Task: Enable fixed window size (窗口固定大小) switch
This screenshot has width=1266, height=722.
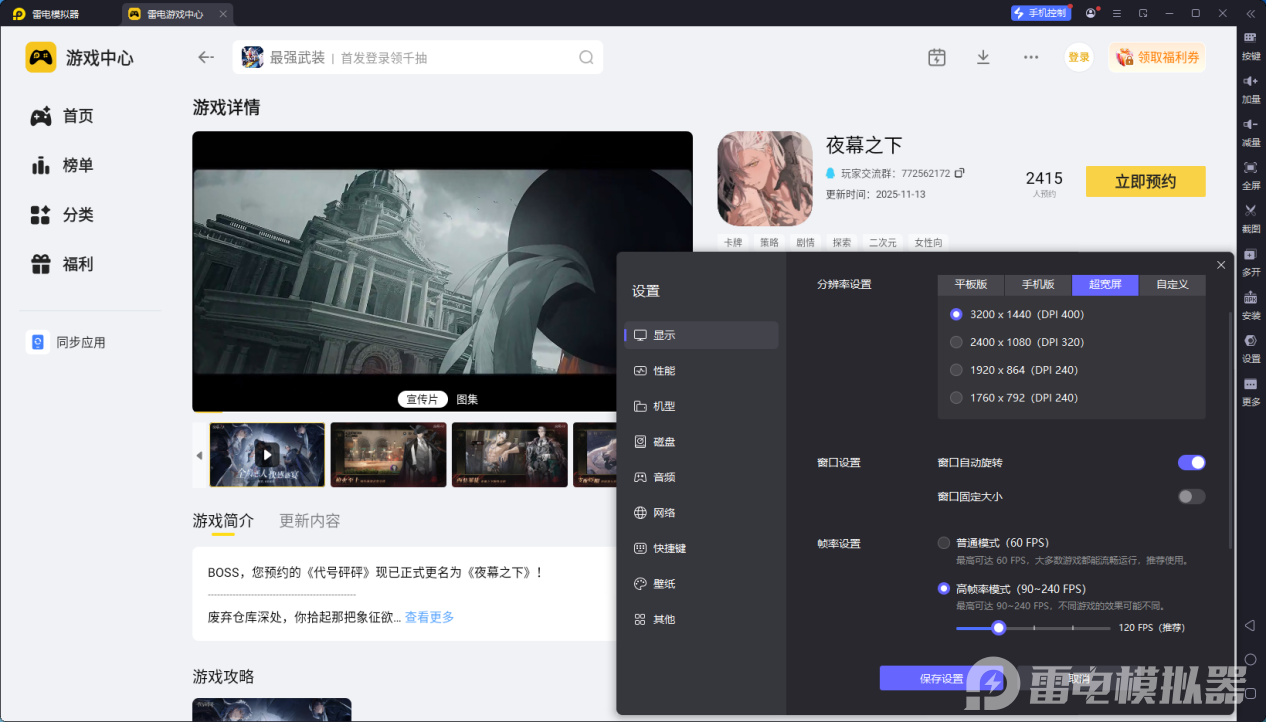Action: point(1191,497)
